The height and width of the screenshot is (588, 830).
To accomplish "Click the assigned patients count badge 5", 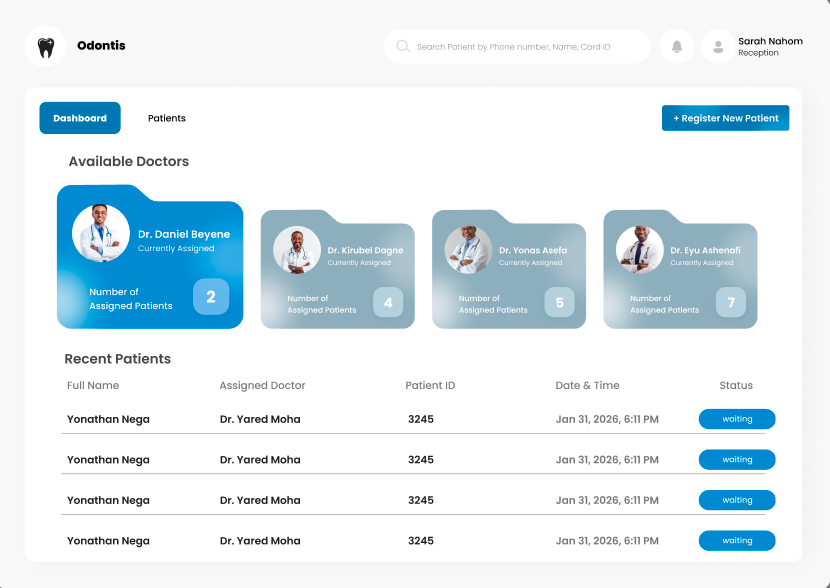I will [560, 303].
